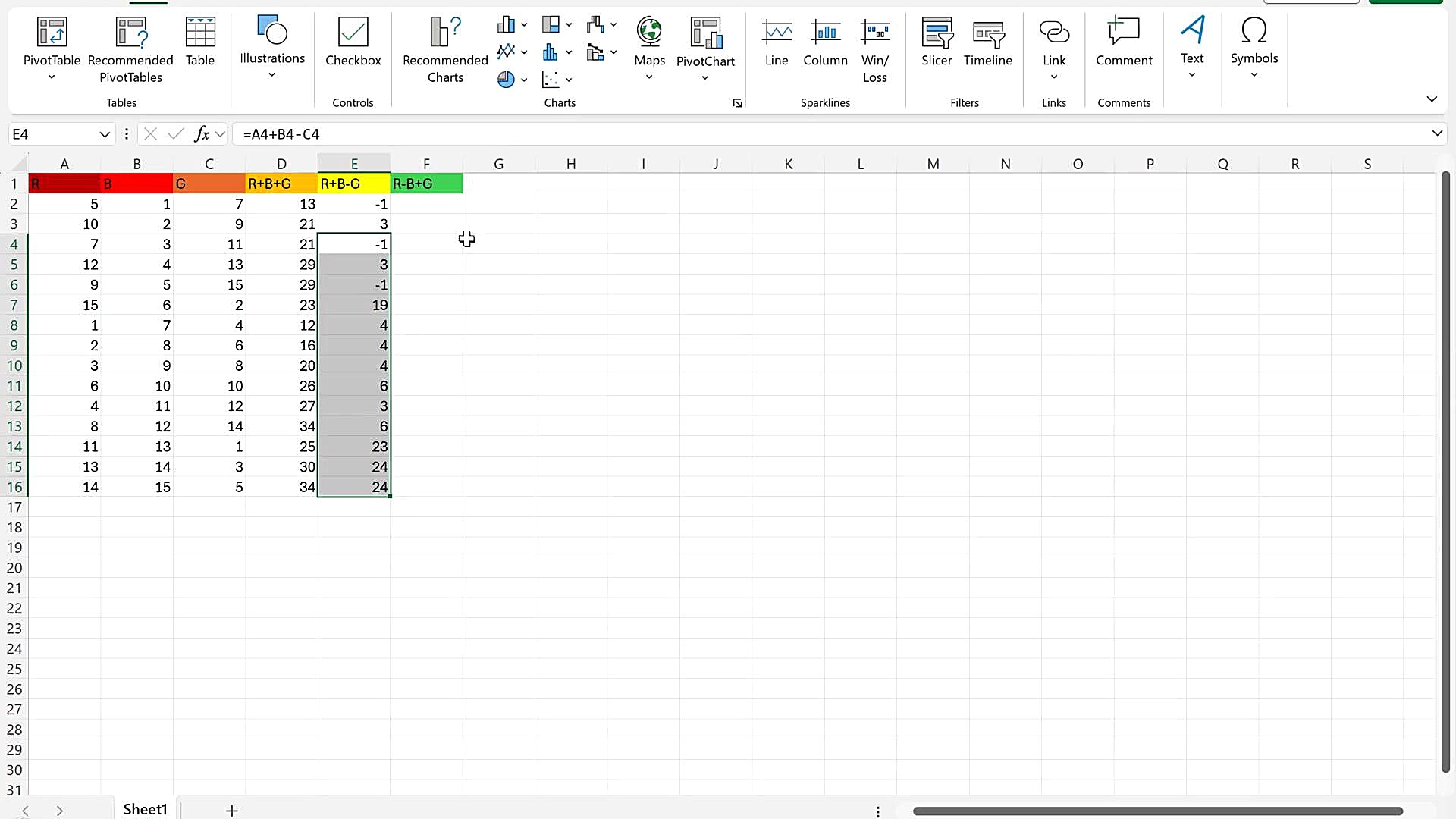
Task: Insert a Slicer filter
Action: [x=937, y=42]
